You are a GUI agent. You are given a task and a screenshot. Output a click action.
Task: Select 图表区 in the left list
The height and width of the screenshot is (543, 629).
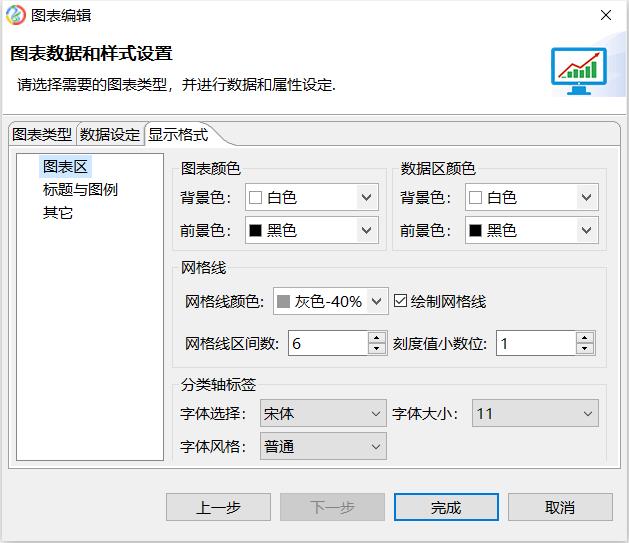tap(65, 166)
